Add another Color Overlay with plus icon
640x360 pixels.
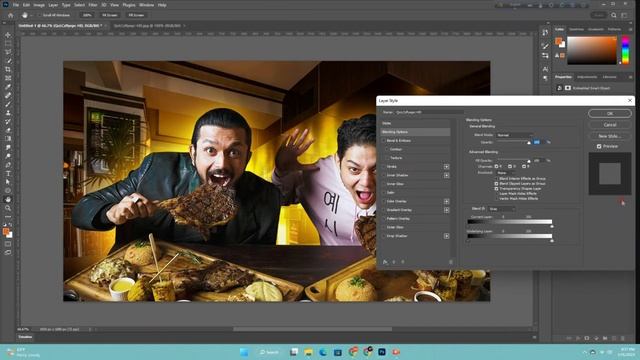447,201
